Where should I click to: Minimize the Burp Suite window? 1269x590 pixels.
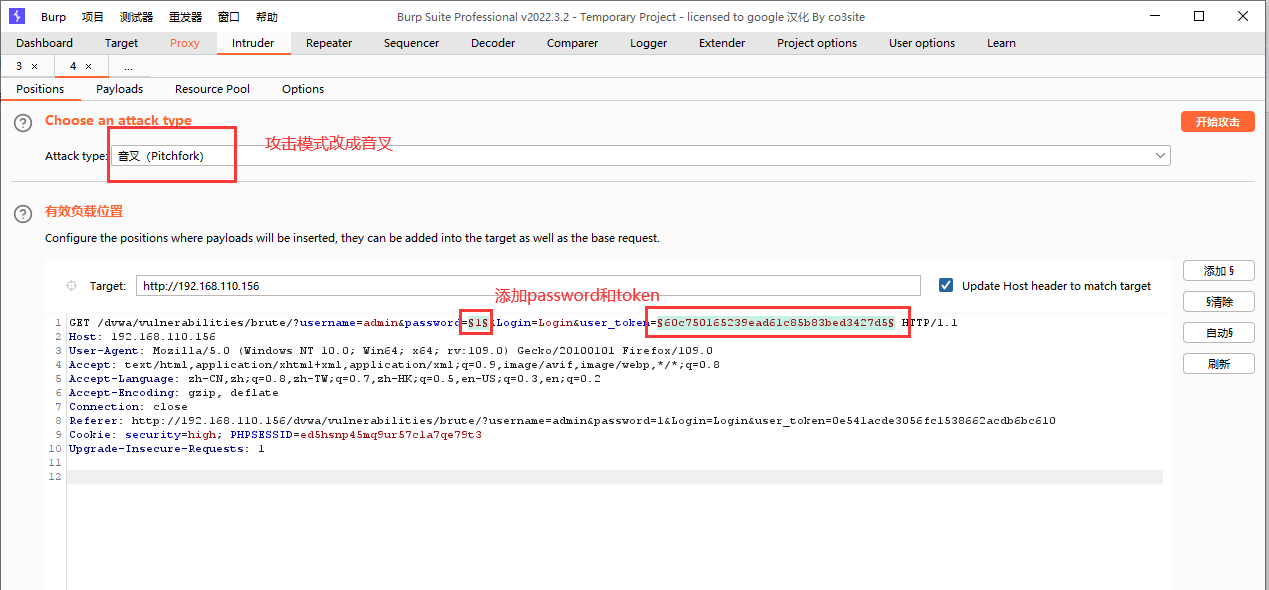tap(1153, 16)
